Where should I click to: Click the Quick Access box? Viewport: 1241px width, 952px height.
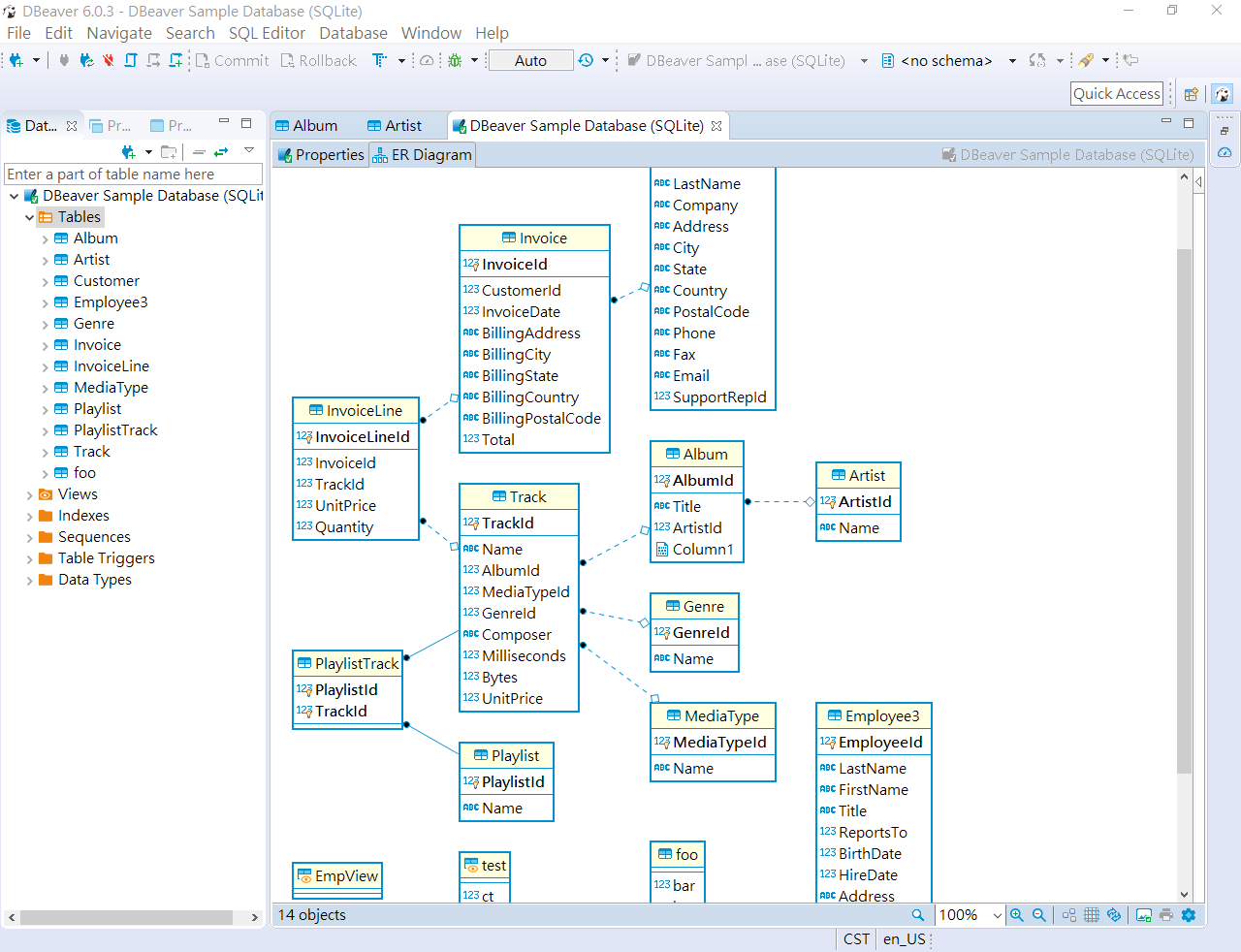coord(1117,94)
